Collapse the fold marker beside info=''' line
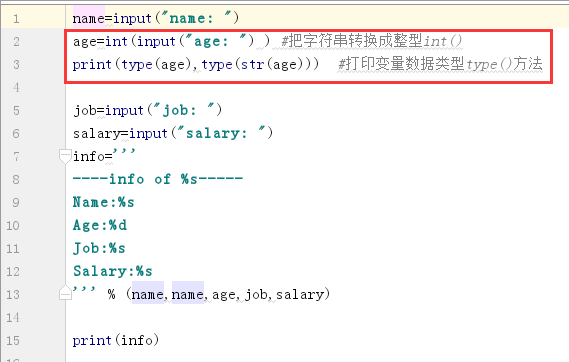Image resolution: width=569 pixels, height=362 pixels. click(65, 156)
